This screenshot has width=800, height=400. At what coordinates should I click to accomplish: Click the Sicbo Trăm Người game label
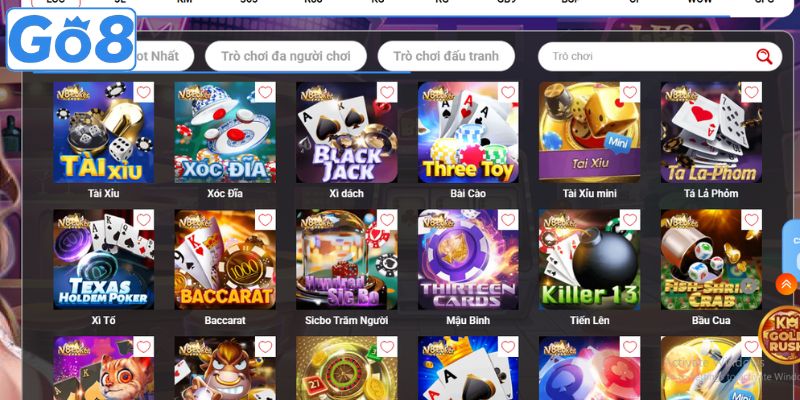[x=346, y=320]
